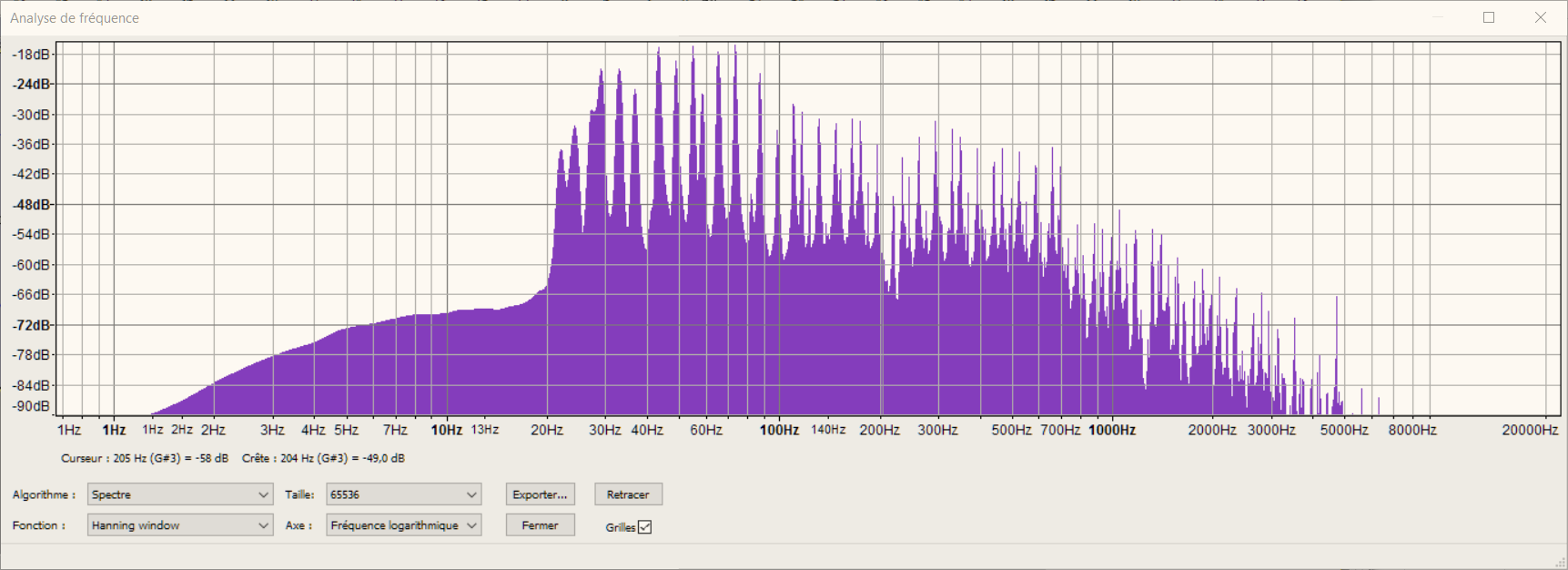Viewport: 1568px width, 570px height.
Task: Click the 40Hz axis label
Action: coord(647,430)
